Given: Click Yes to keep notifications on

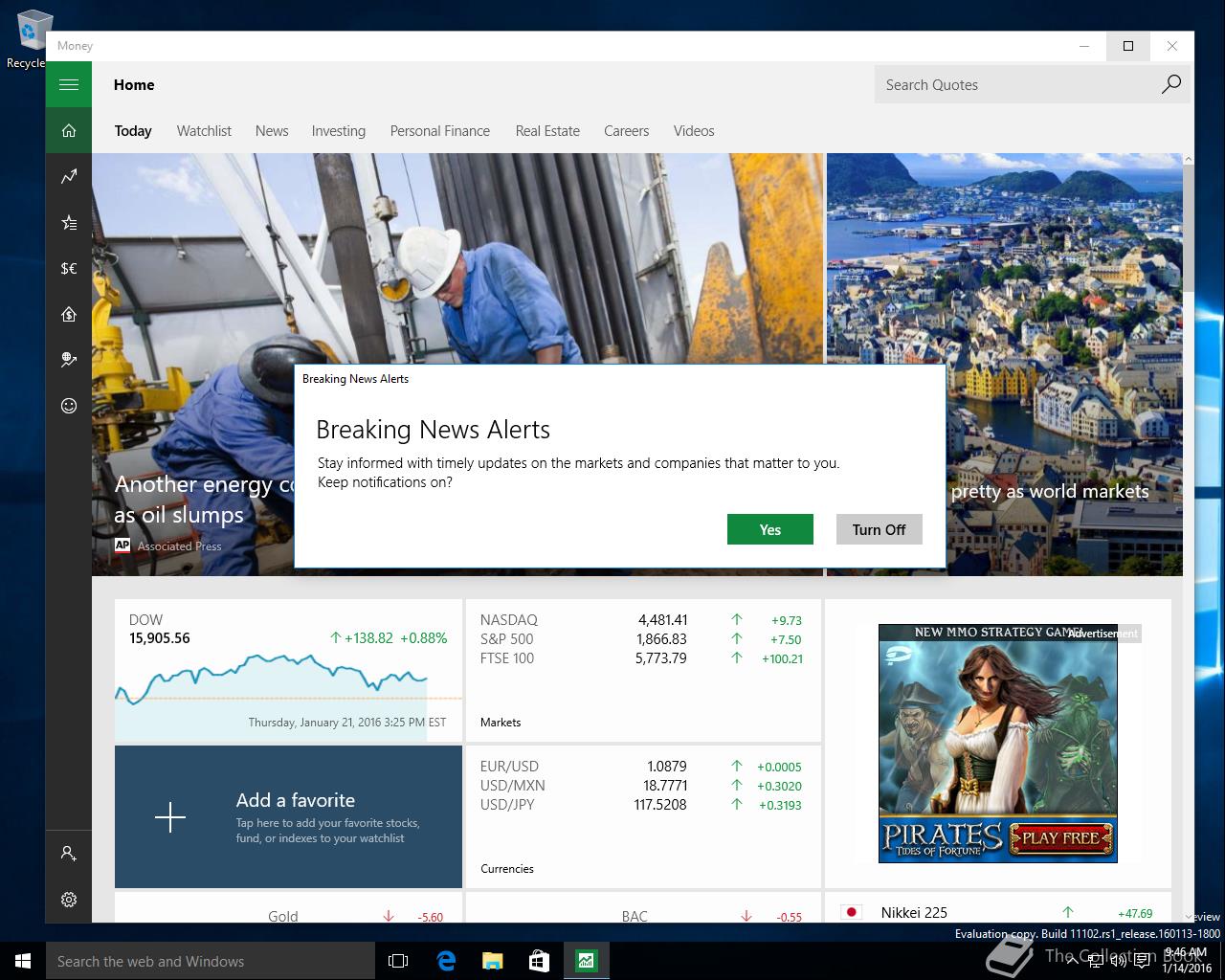Looking at the screenshot, I should 770,529.
